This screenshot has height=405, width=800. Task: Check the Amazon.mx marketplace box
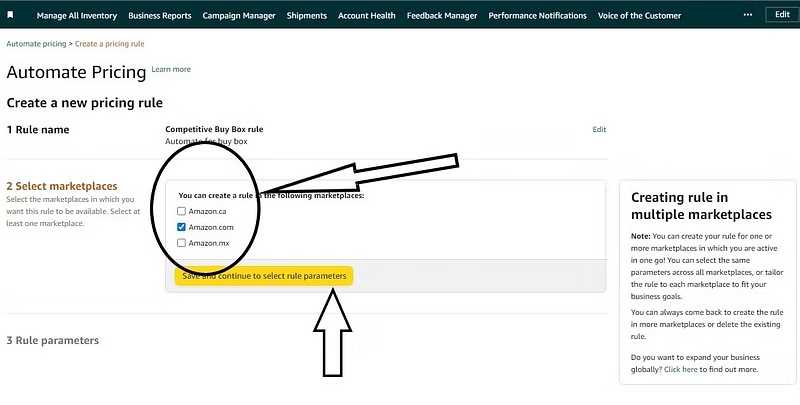[x=181, y=243]
